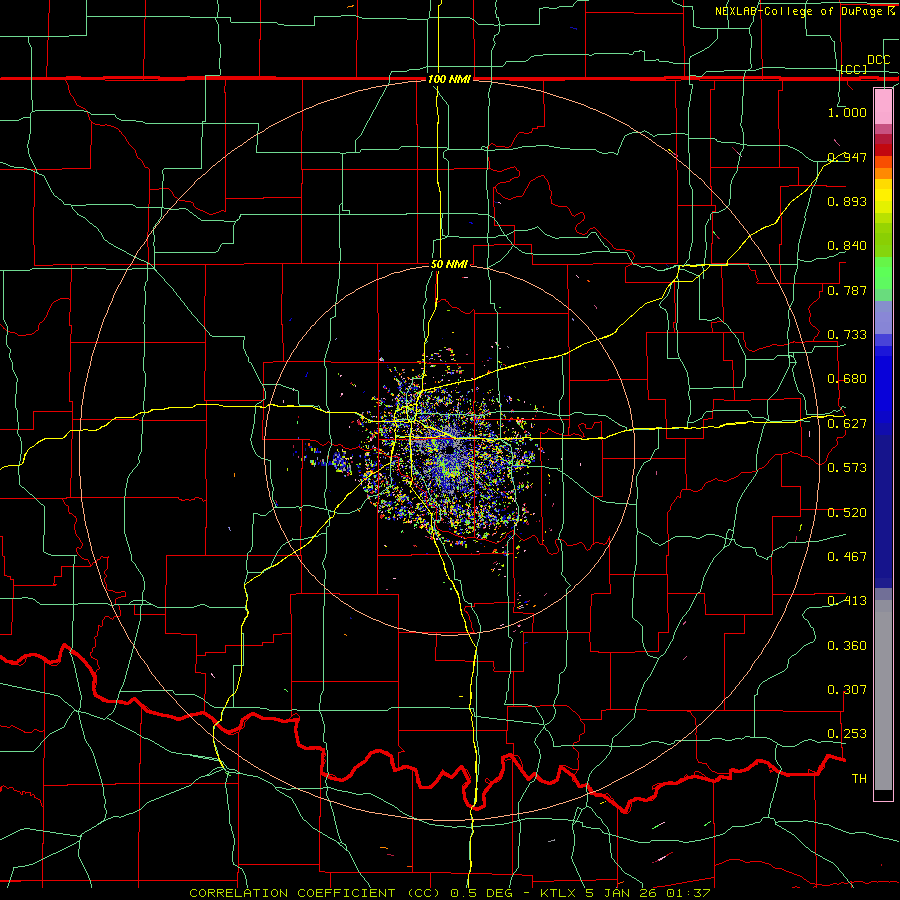Image resolution: width=900 pixels, height=900 pixels.
Task: Pick the bright green color bar segment
Action: (883, 273)
